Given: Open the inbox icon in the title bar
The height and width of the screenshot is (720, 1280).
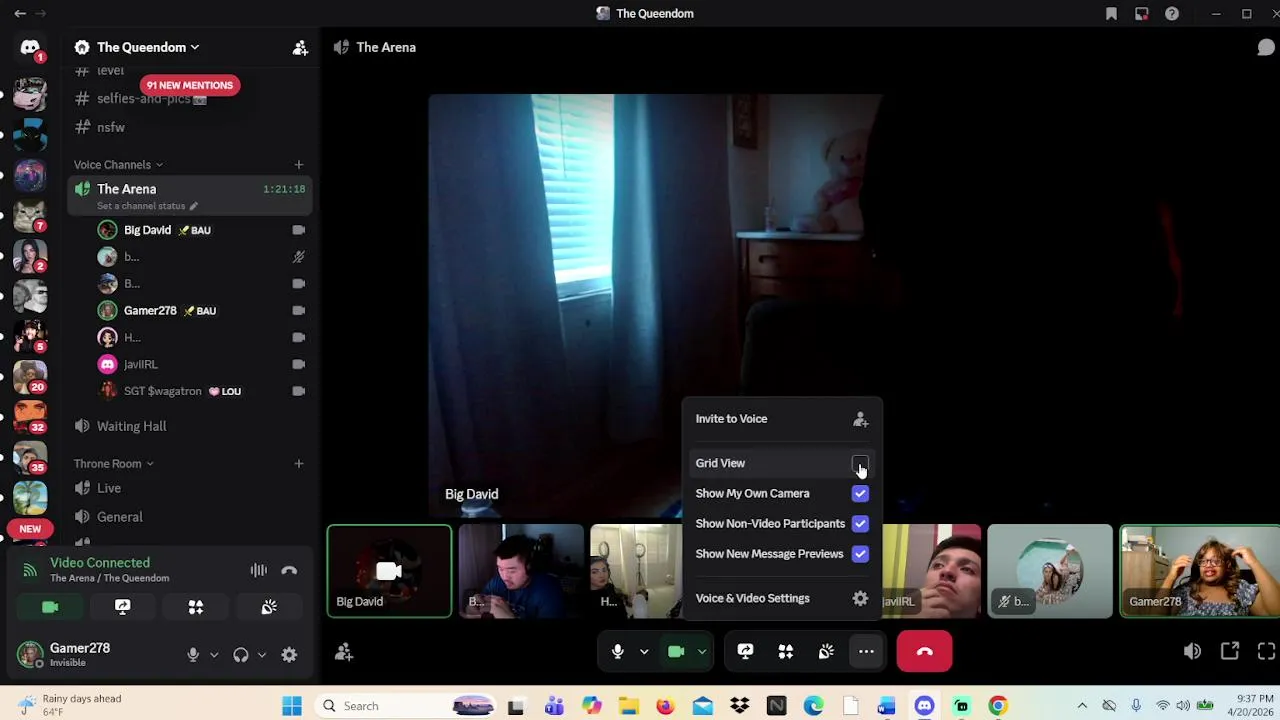Looking at the screenshot, I should point(1141,13).
